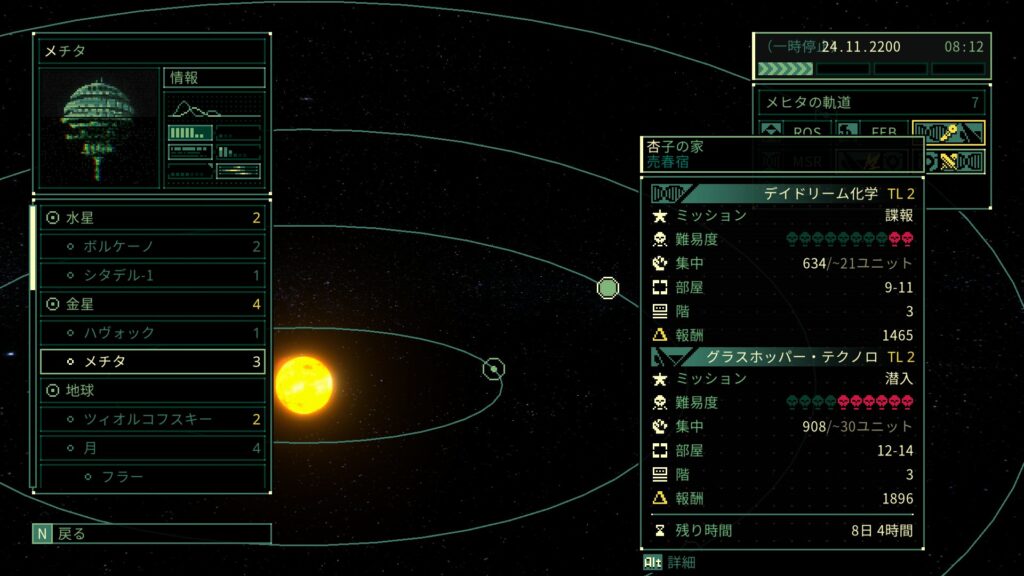
Task: Click the デイドリーム化学 corporation header
Action: (x=782, y=193)
